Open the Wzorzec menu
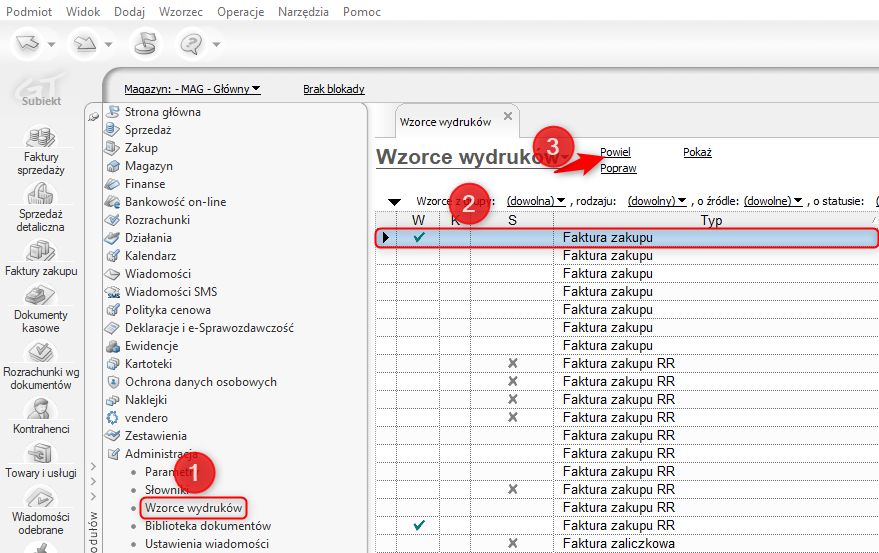Viewport: 879px width, 553px height. 181,12
